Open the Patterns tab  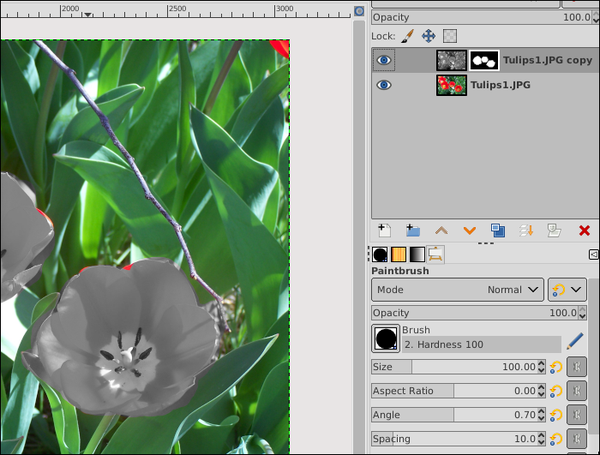pos(398,254)
